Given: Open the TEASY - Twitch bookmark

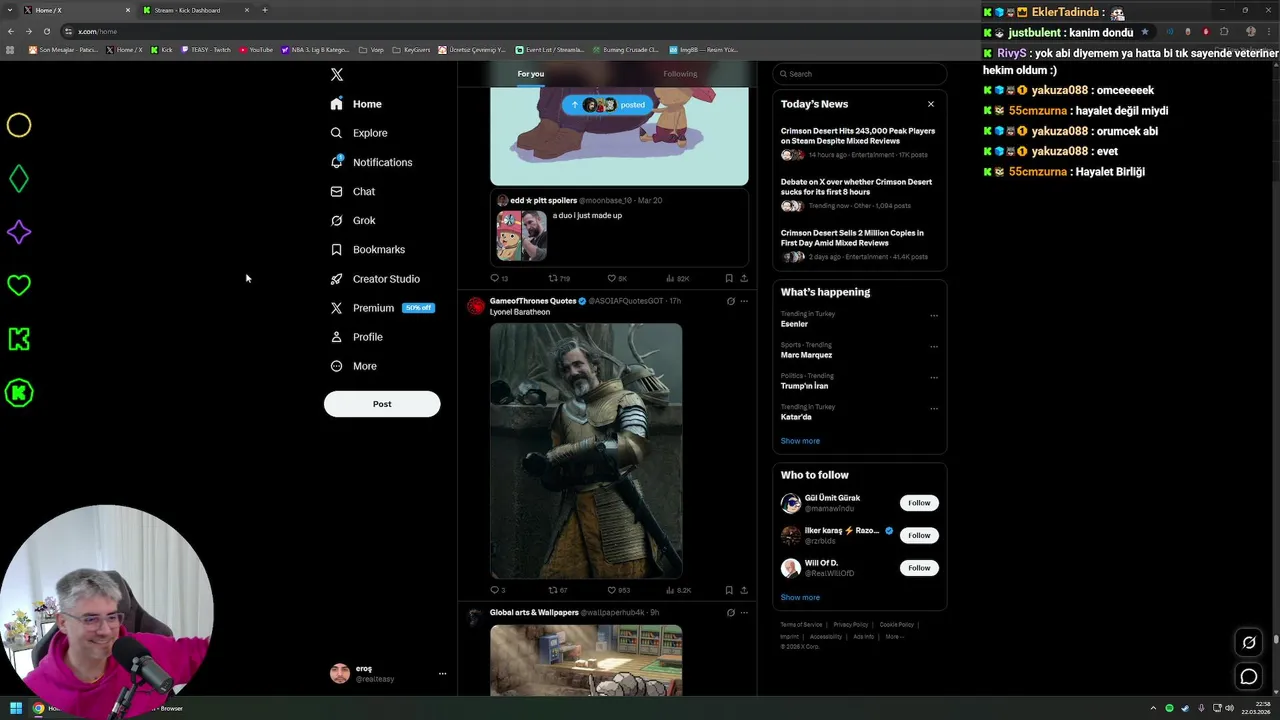Looking at the screenshot, I should pos(206,49).
